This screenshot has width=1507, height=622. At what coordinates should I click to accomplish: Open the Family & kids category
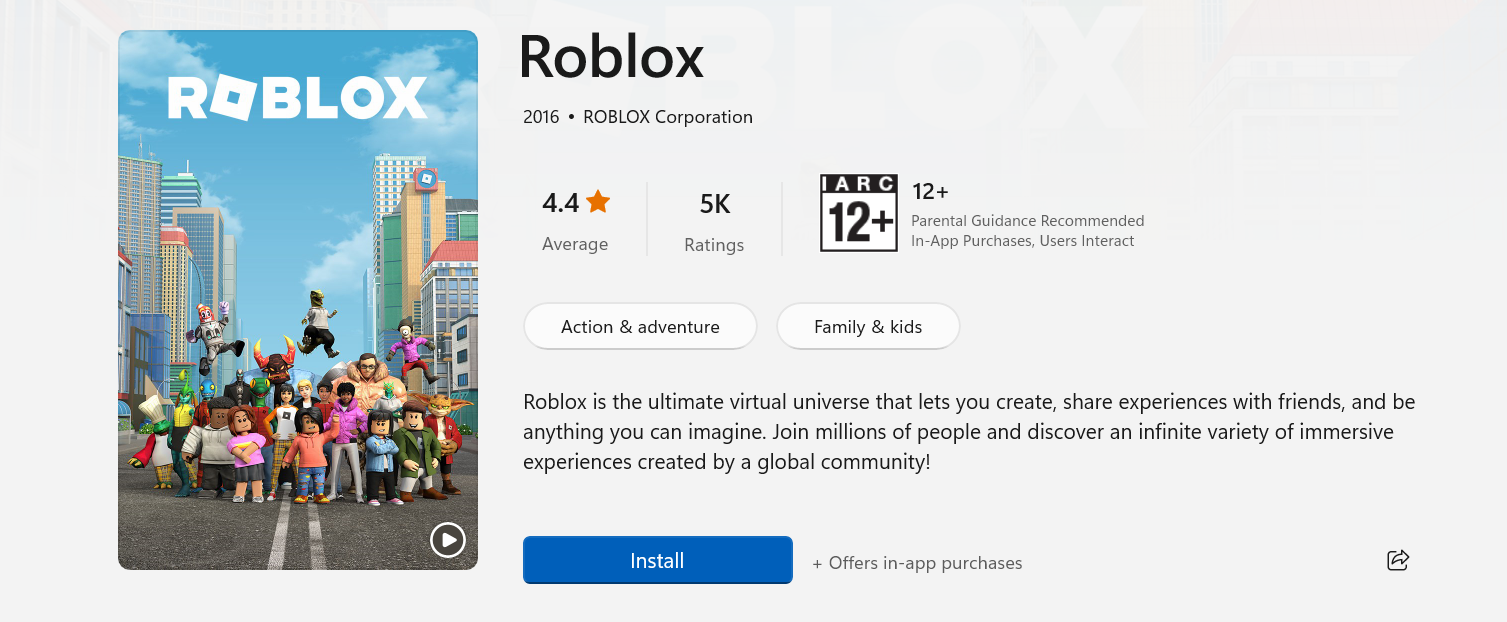[x=867, y=327]
